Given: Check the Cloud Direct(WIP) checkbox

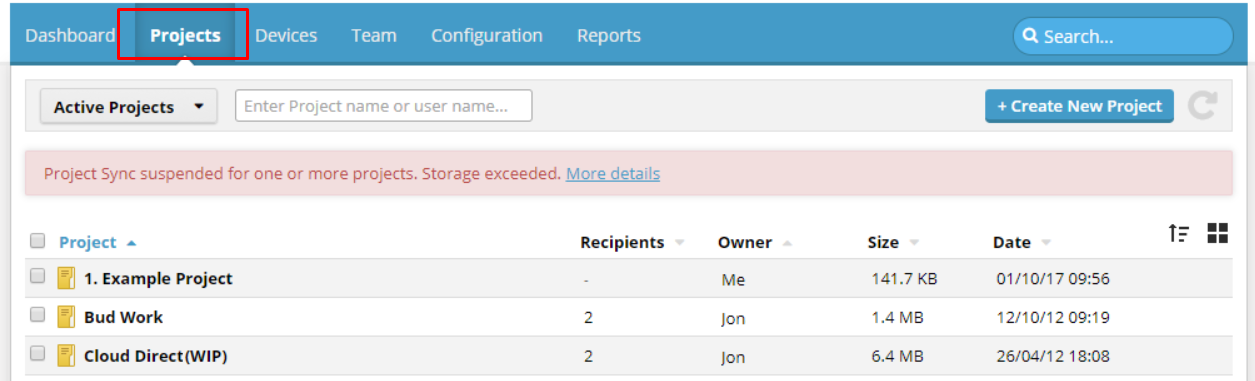Looking at the screenshot, I should [x=38, y=353].
